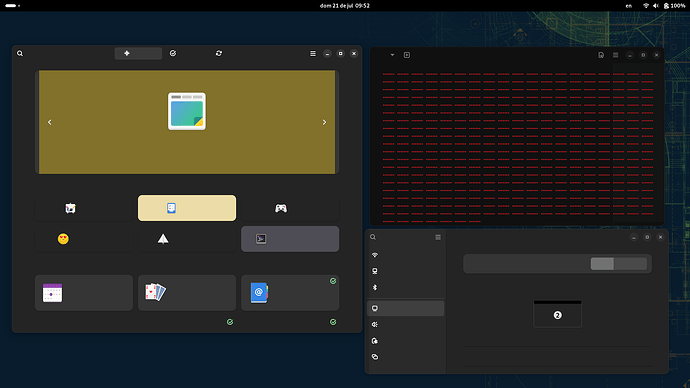Maximize the Software window
Image resolution: width=690 pixels, height=388 pixels.
(340, 54)
